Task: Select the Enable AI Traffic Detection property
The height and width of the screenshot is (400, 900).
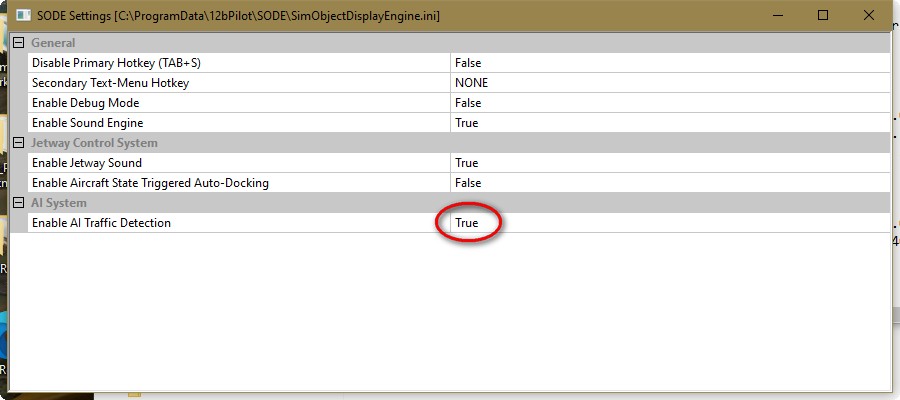Action: pyautogui.click(x=239, y=223)
